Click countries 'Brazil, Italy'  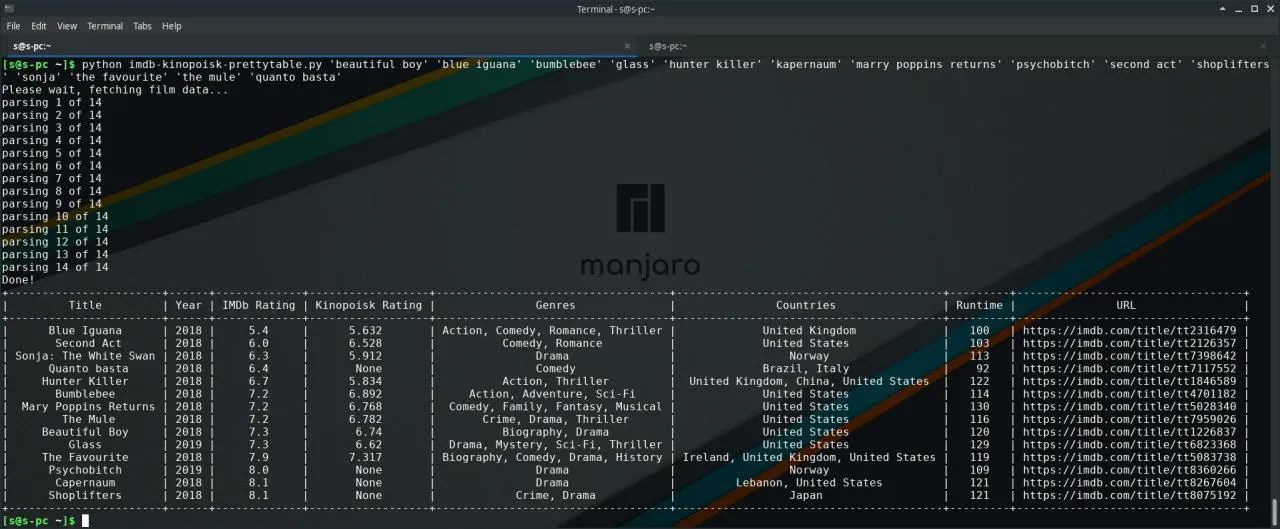(806, 369)
